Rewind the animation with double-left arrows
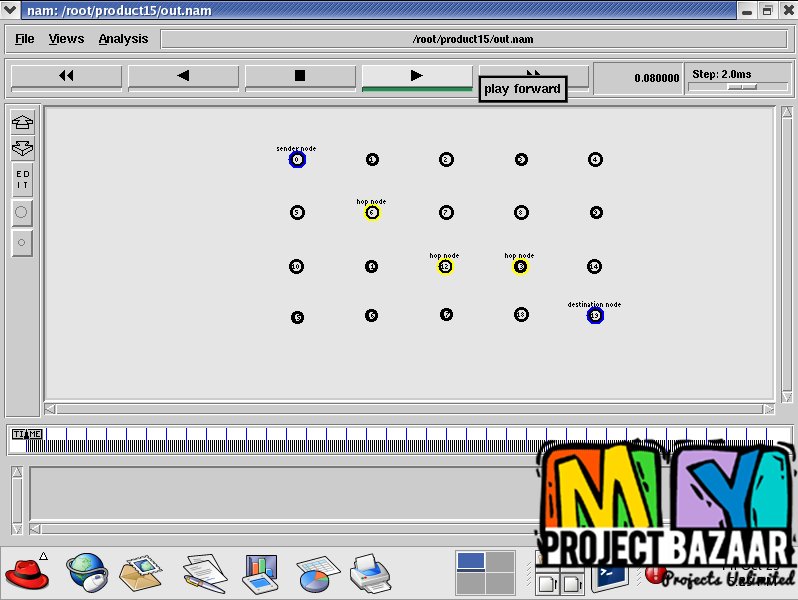This screenshot has height=600, width=798. coord(66,76)
